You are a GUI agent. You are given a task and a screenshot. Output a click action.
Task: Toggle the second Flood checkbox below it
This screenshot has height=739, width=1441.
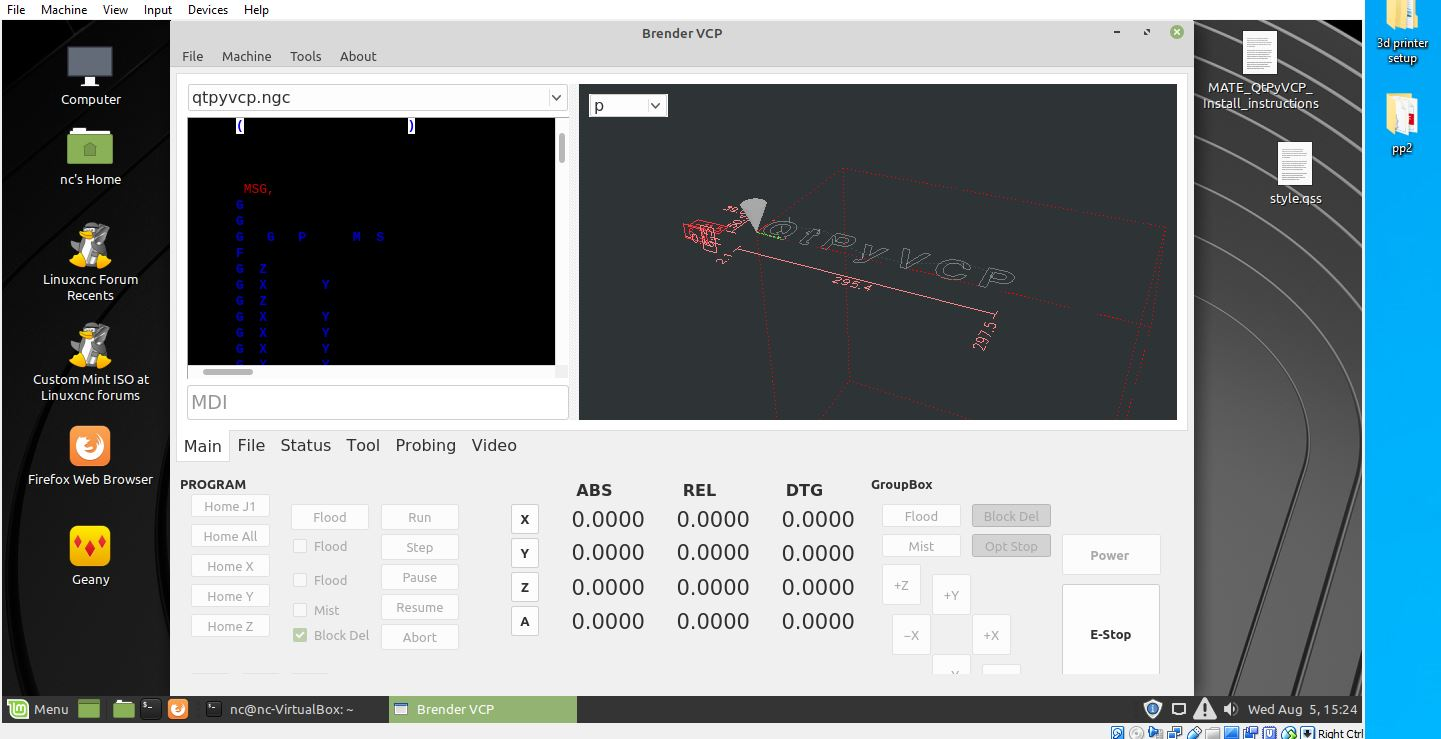pos(300,580)
